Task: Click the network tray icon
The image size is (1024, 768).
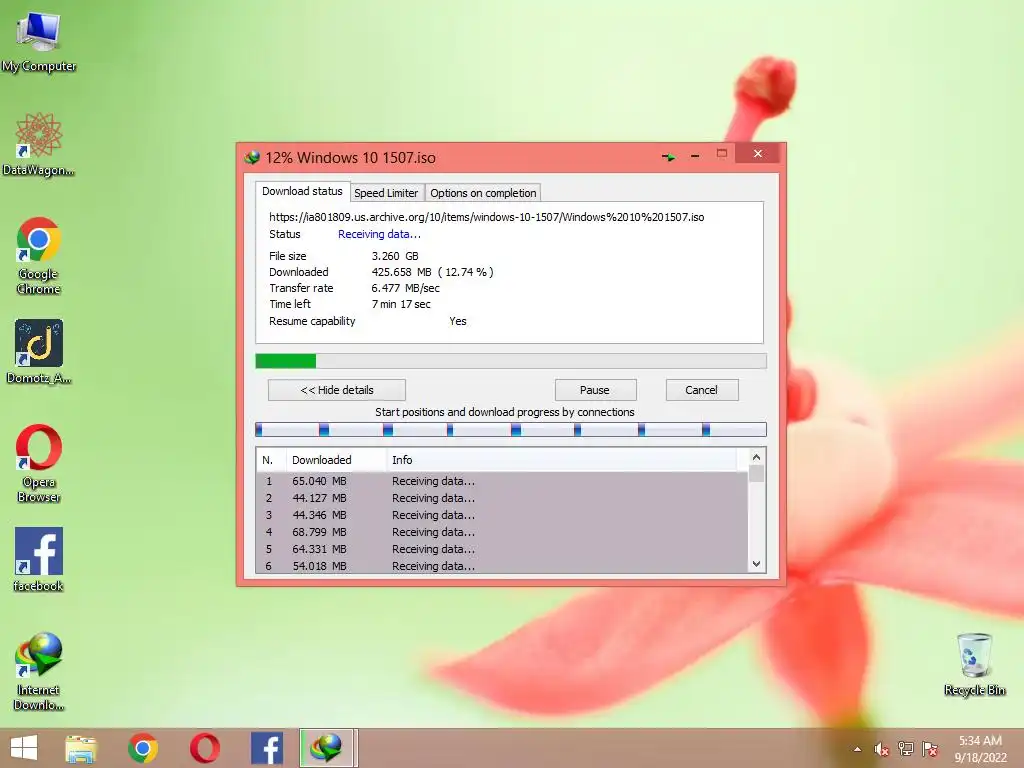Action: [906, 749]
